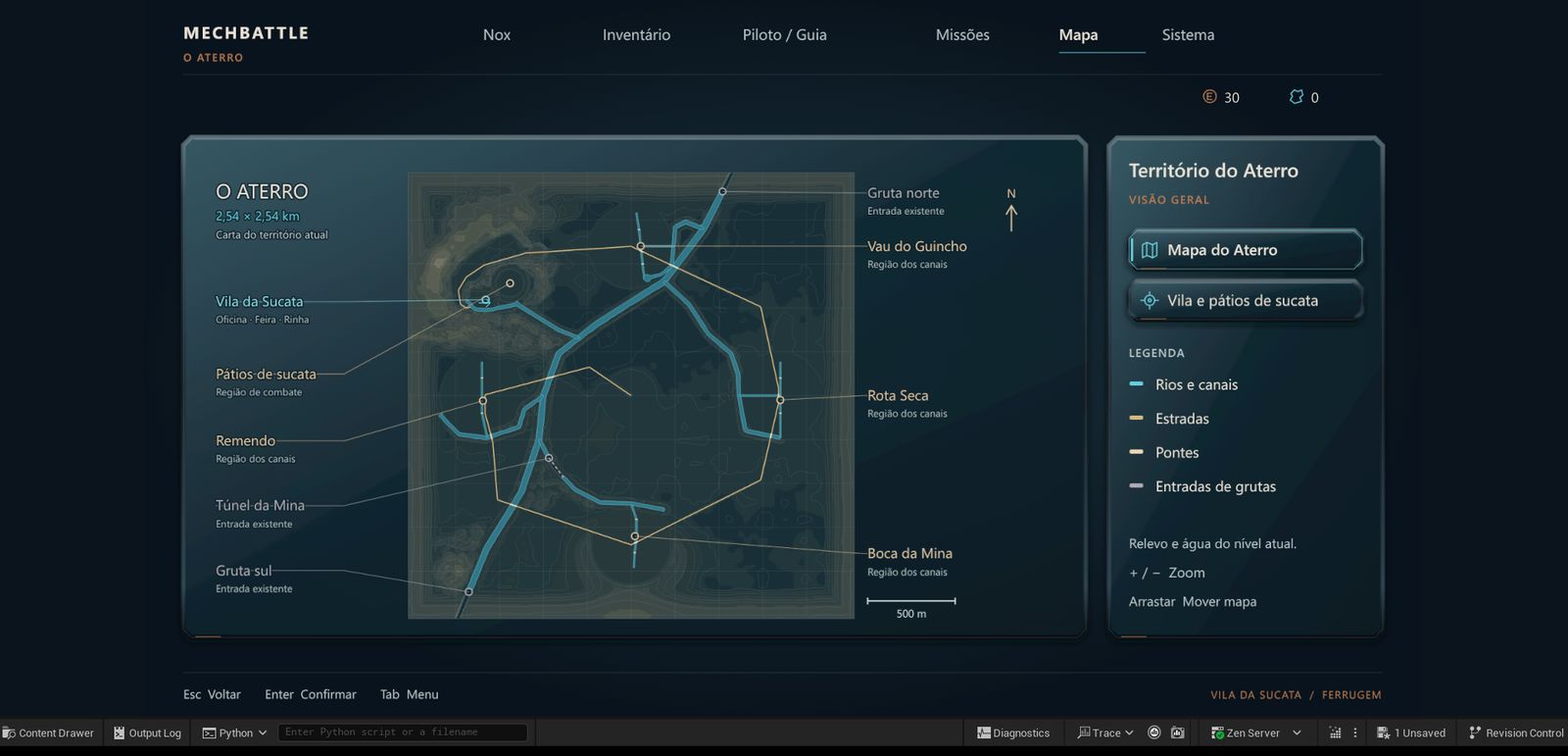Image resolution: width=1568 pixels, height=756 pixels.
Task: Select the Mapa do Aterro button
Action: point(1246,250)
